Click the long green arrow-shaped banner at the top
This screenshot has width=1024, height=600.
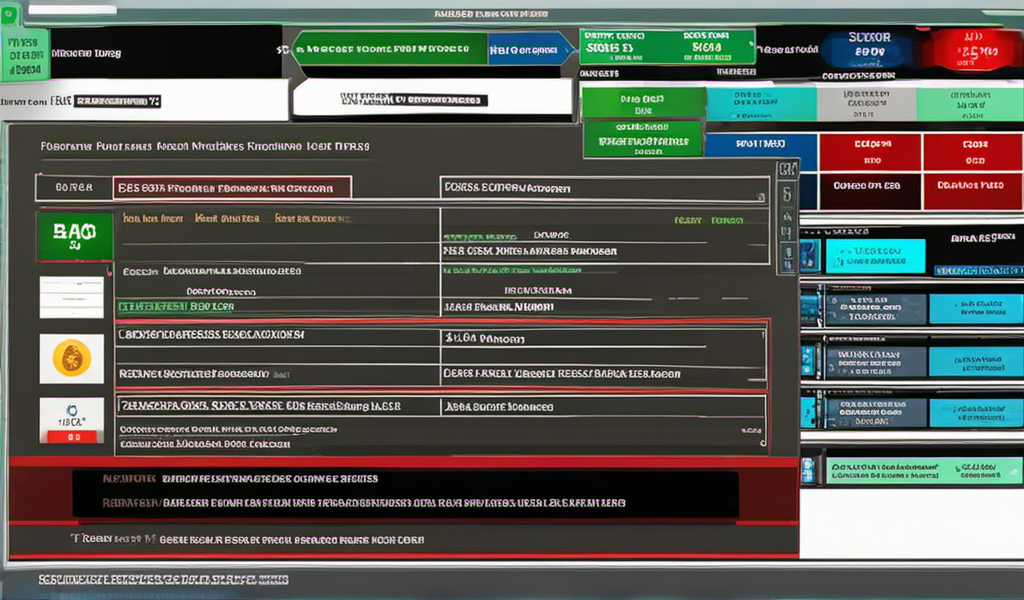point(388,48)
